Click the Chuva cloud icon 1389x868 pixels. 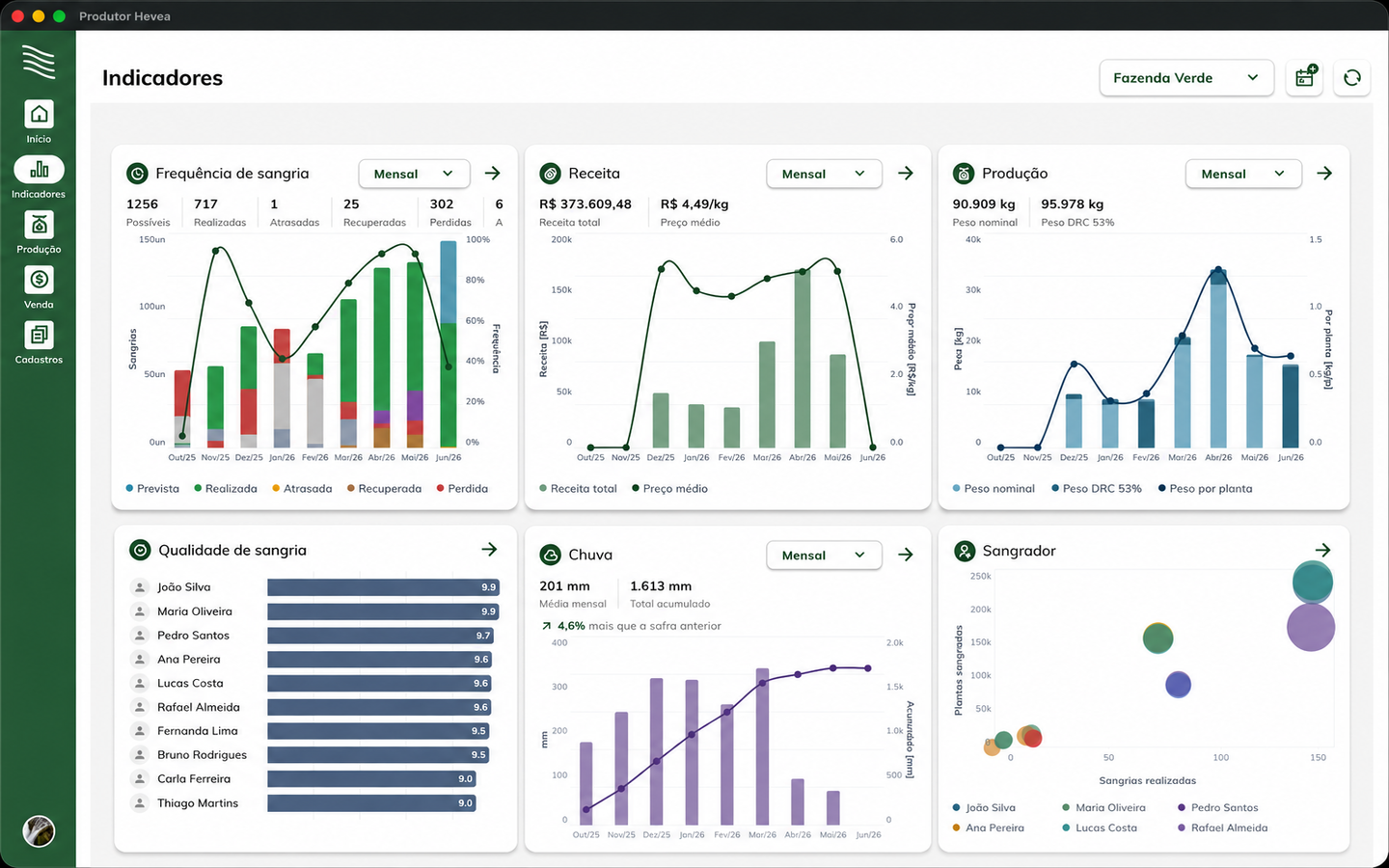[550, 555]
